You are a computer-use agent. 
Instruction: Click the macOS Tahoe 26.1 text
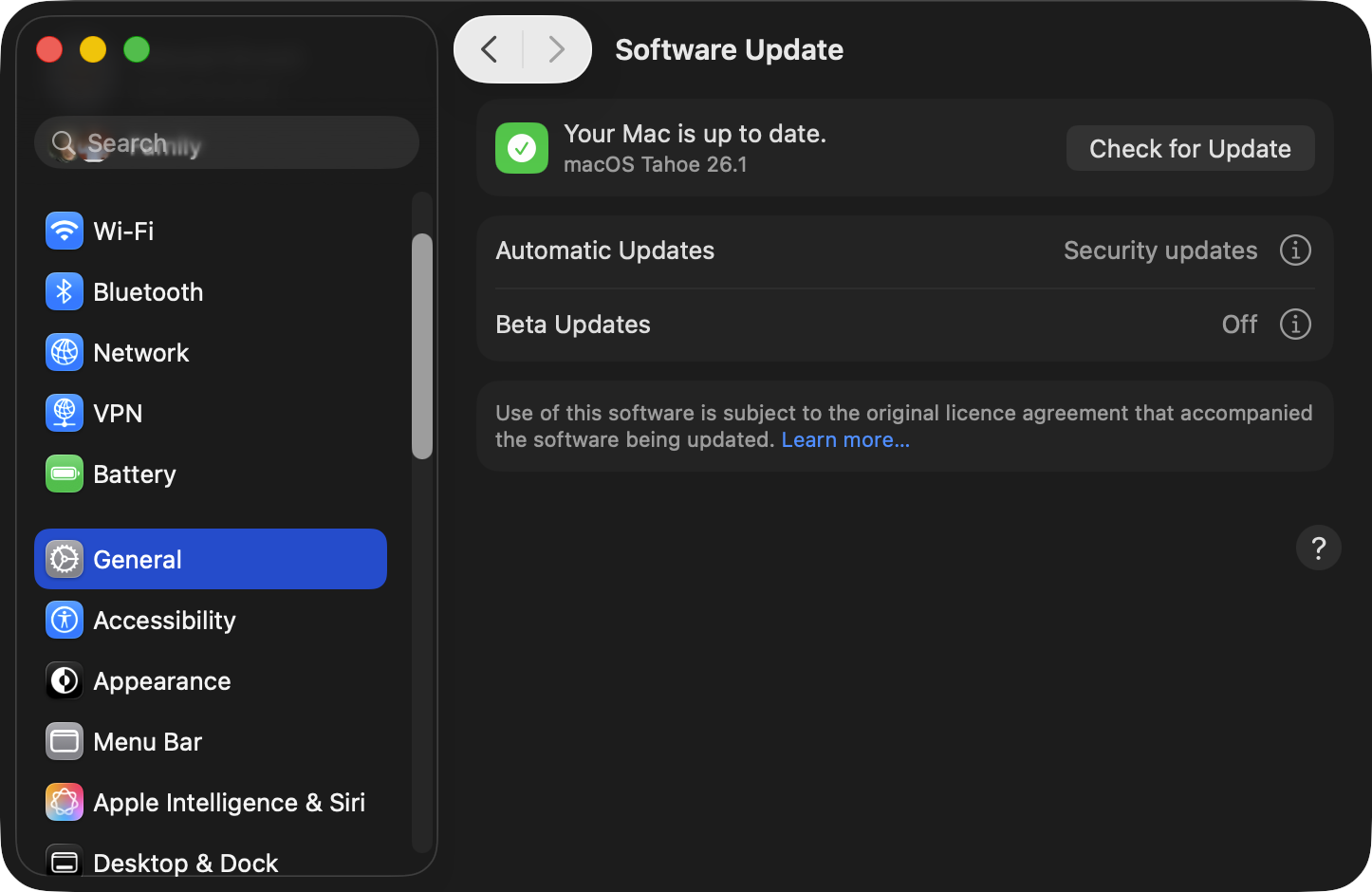coord(656,164)
